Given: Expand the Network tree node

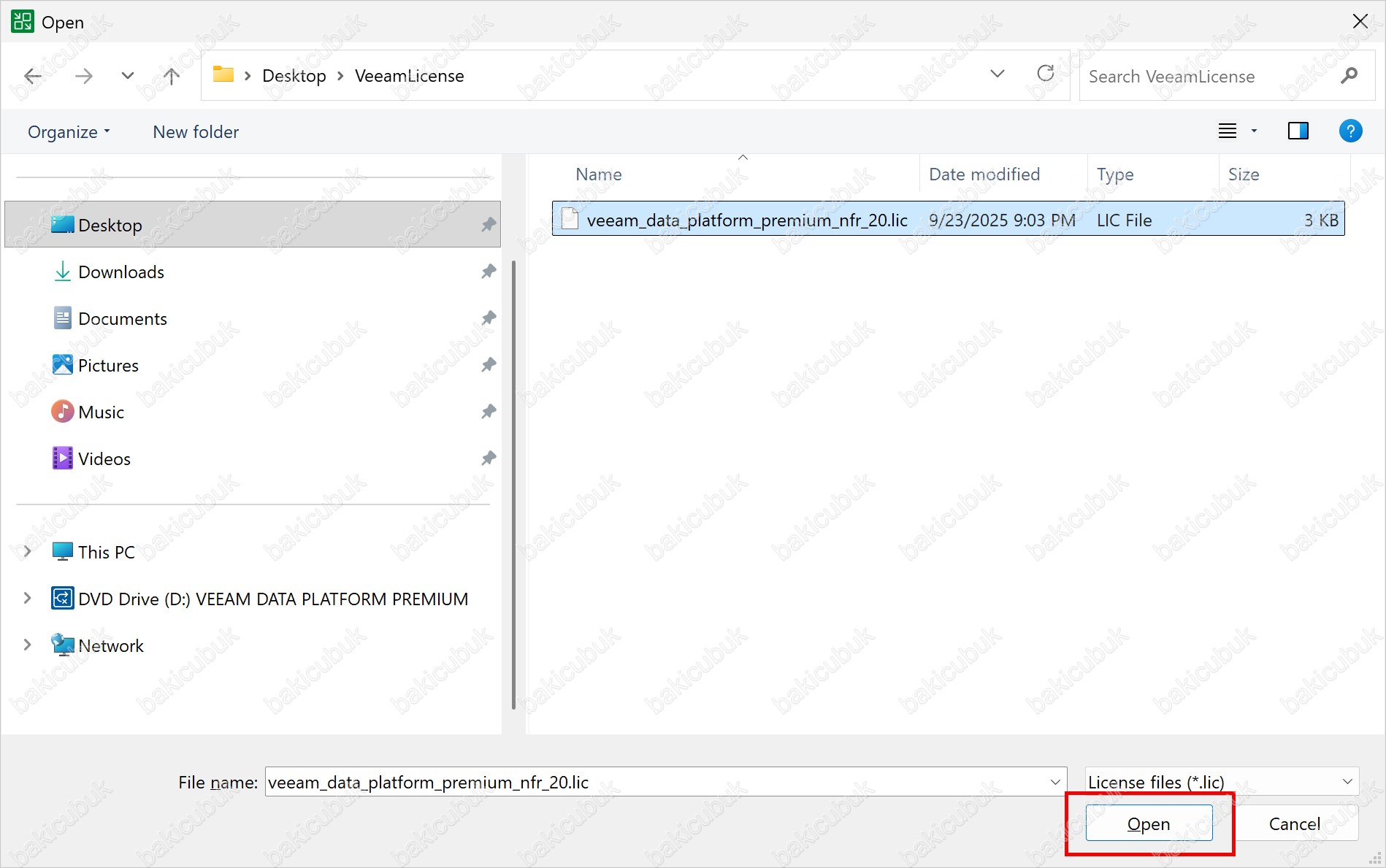Looking at the screenshot, I should coord(27,645).
